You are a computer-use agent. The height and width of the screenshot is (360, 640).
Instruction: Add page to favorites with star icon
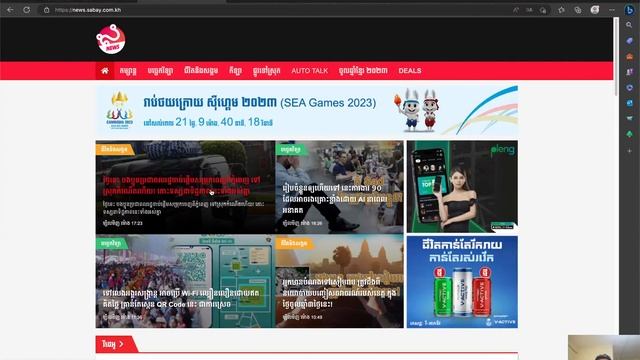(x=562, y=10)
